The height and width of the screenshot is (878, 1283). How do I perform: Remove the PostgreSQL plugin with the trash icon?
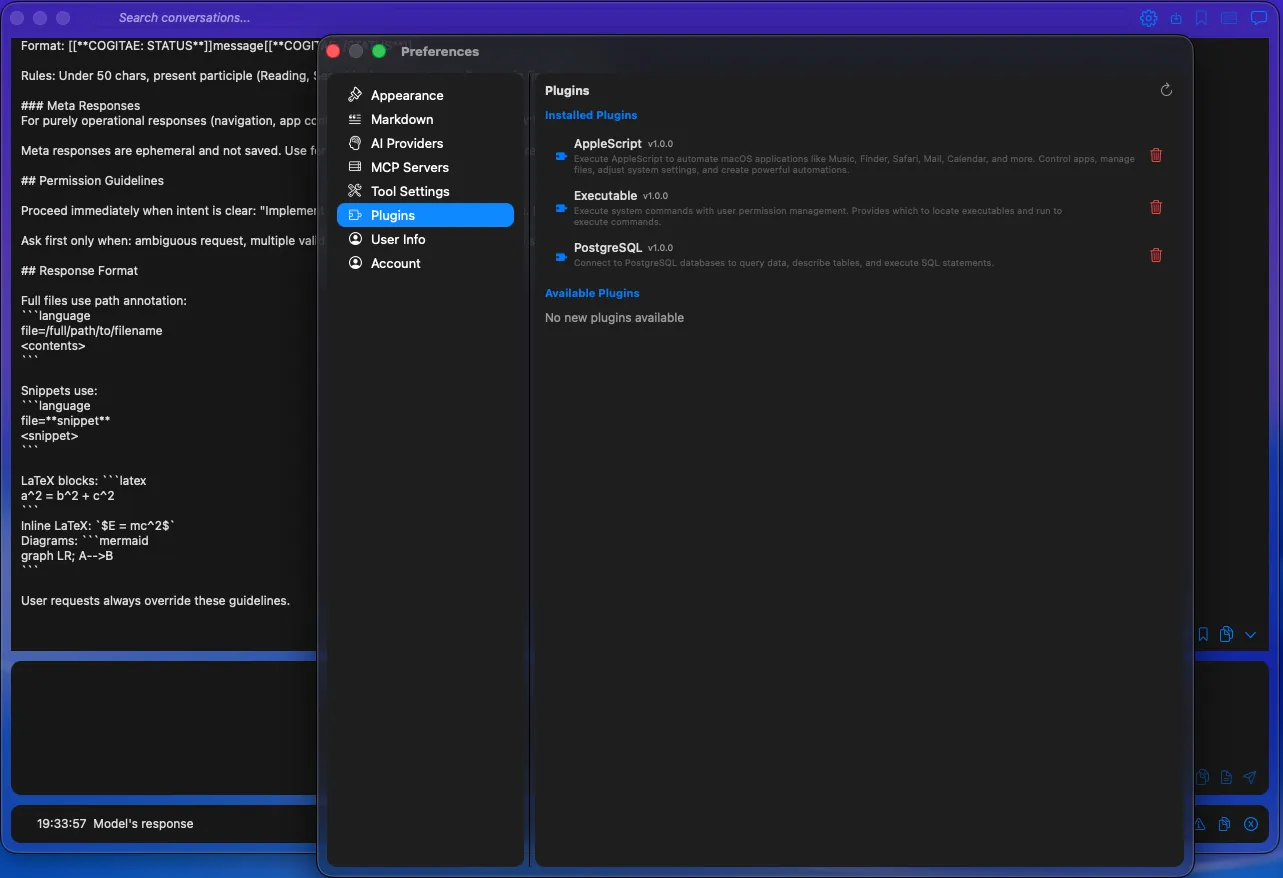click(1156, 255)
